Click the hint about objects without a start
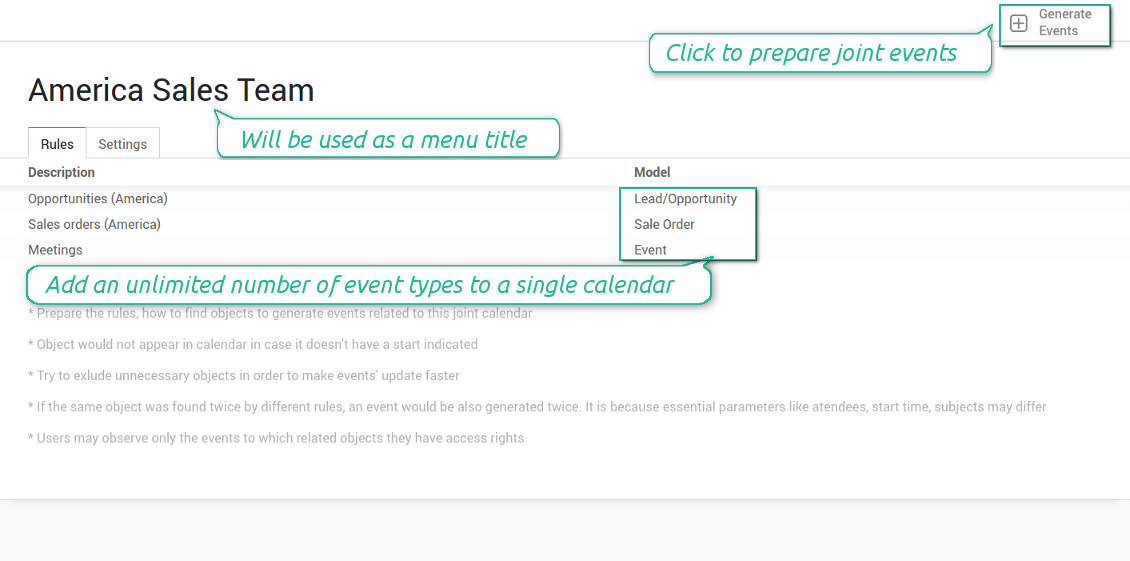 (253, 345)
